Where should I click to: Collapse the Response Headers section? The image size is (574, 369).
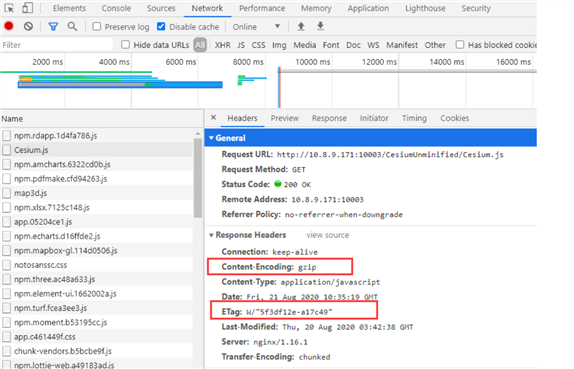(x=211, y=235)
